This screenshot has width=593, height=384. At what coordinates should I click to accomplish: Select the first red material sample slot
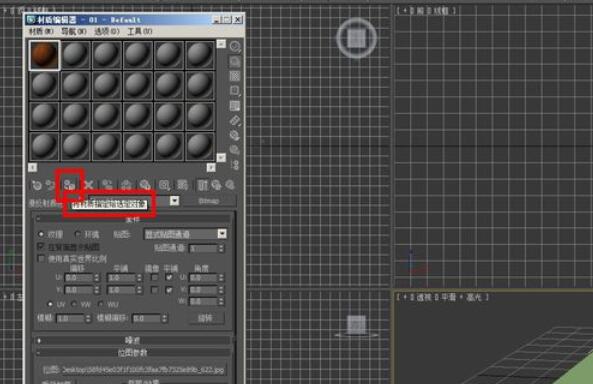point(44,56)
